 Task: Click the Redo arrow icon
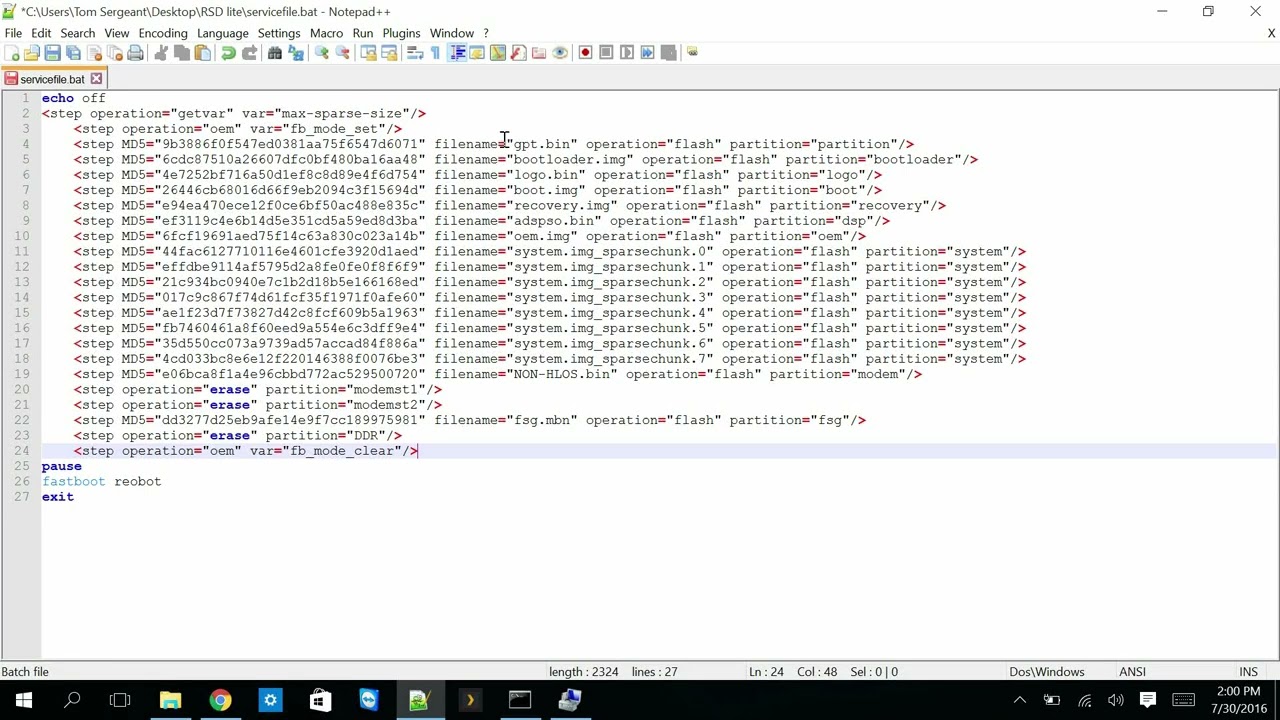249,53
